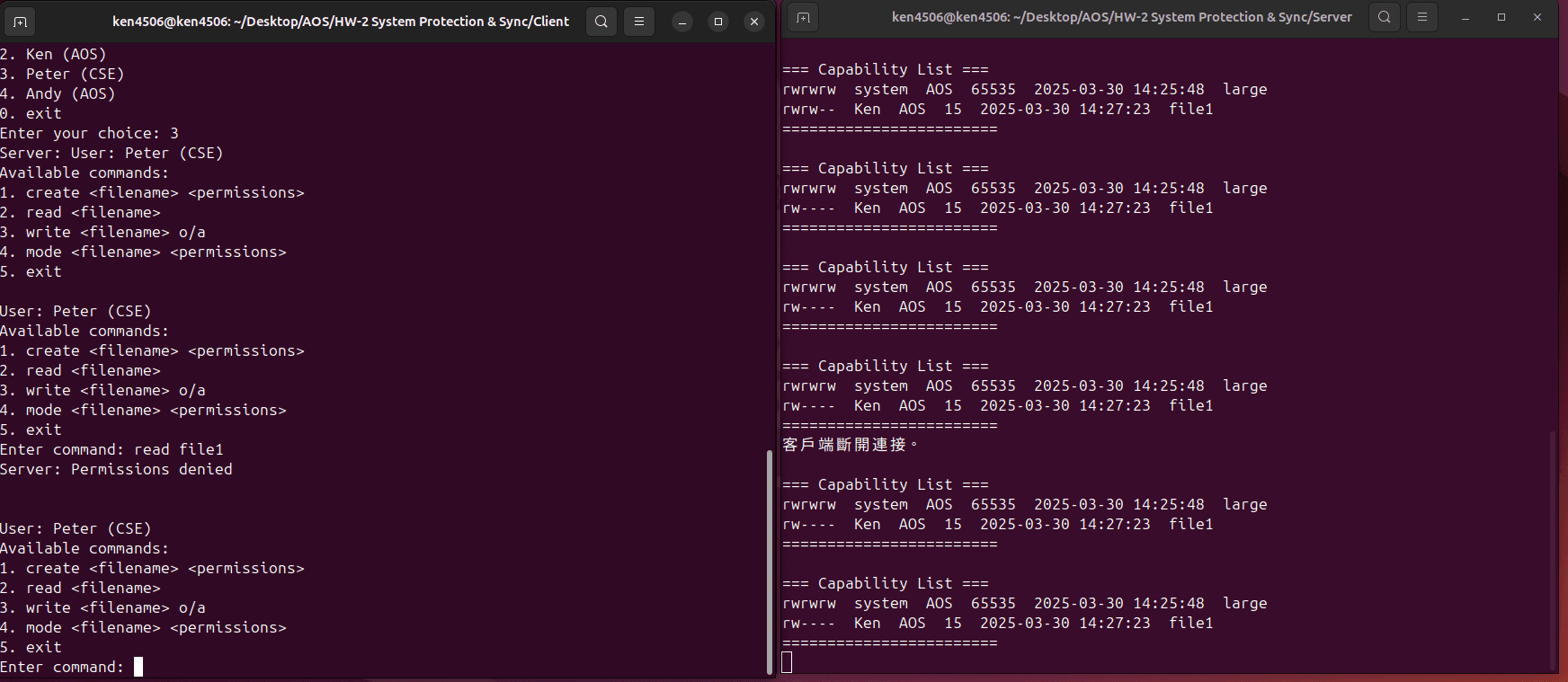Viewport: 1568px width, 682px height.
Task: Click the Client terminal title bar text
Action: point(341,22)
